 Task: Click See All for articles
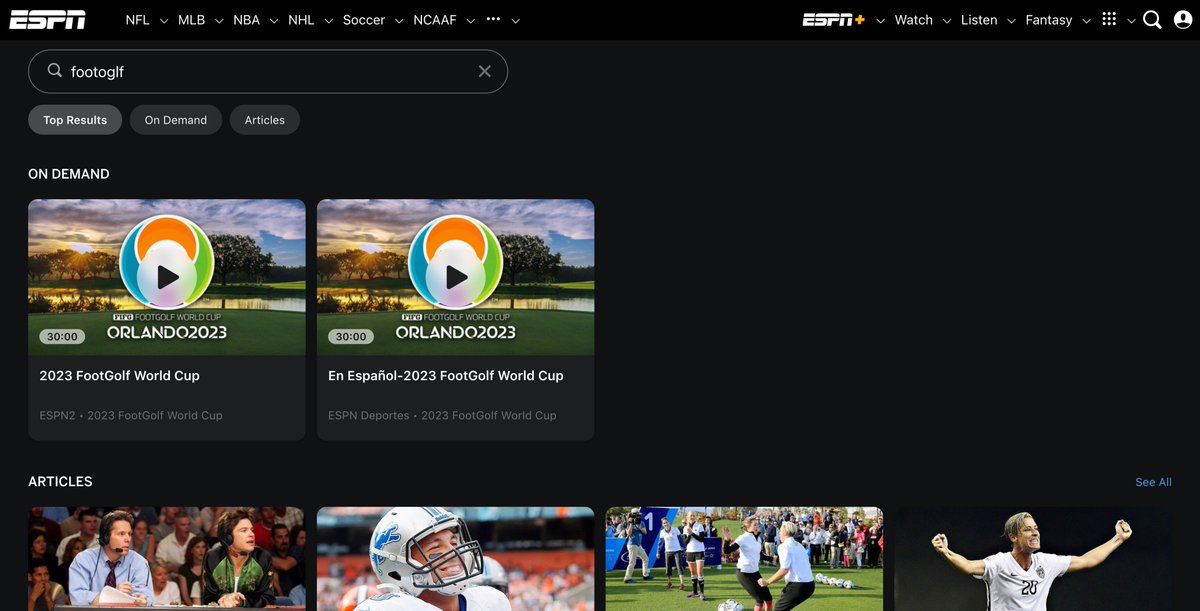pyautogui.click(x=1153, y=482)
